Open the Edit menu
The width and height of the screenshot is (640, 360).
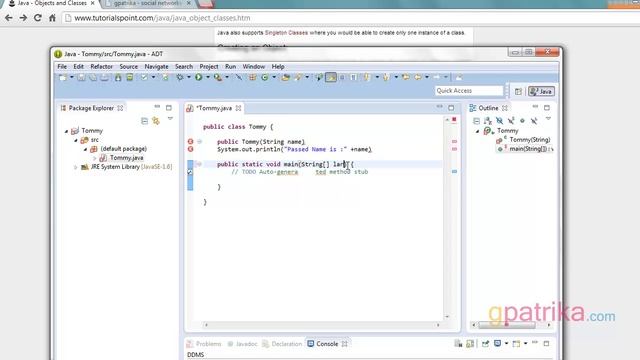click(78, 67)
